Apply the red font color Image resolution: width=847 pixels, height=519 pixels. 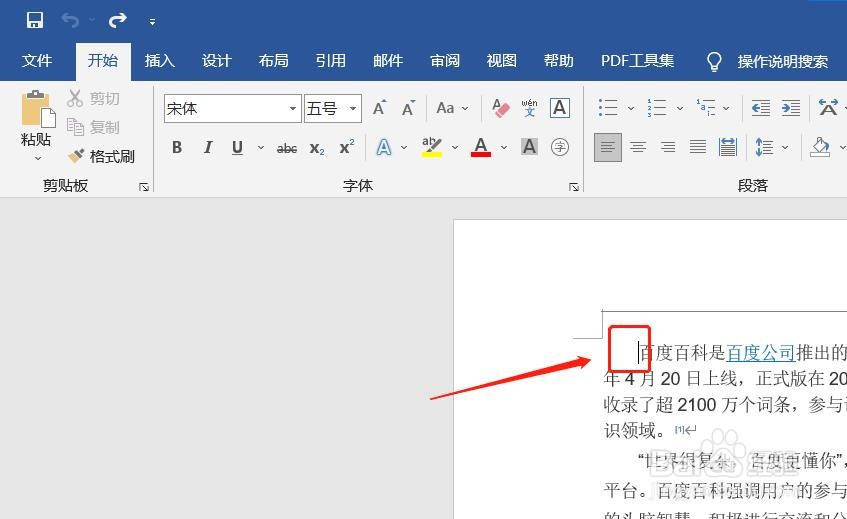(481, 147)
